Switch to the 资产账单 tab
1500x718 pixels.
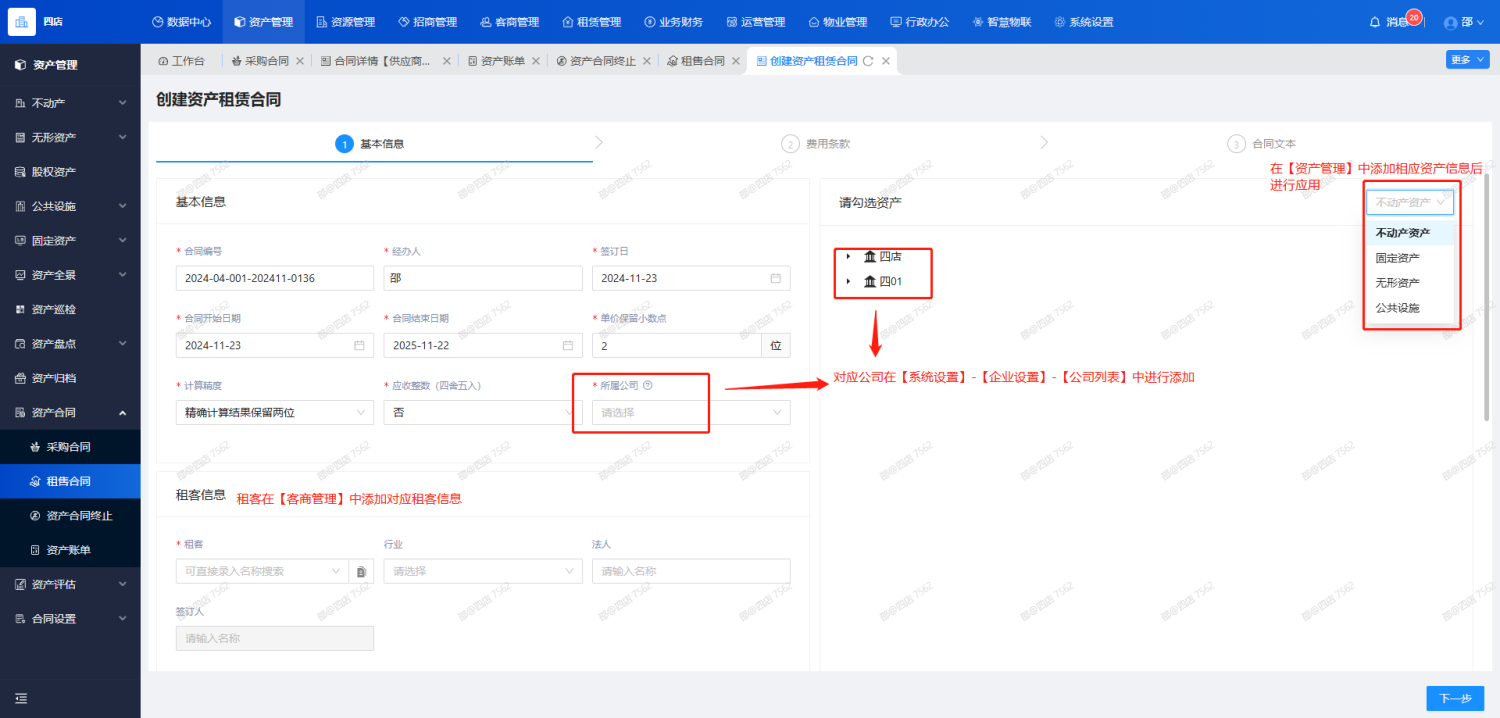(x=496, y=61)
